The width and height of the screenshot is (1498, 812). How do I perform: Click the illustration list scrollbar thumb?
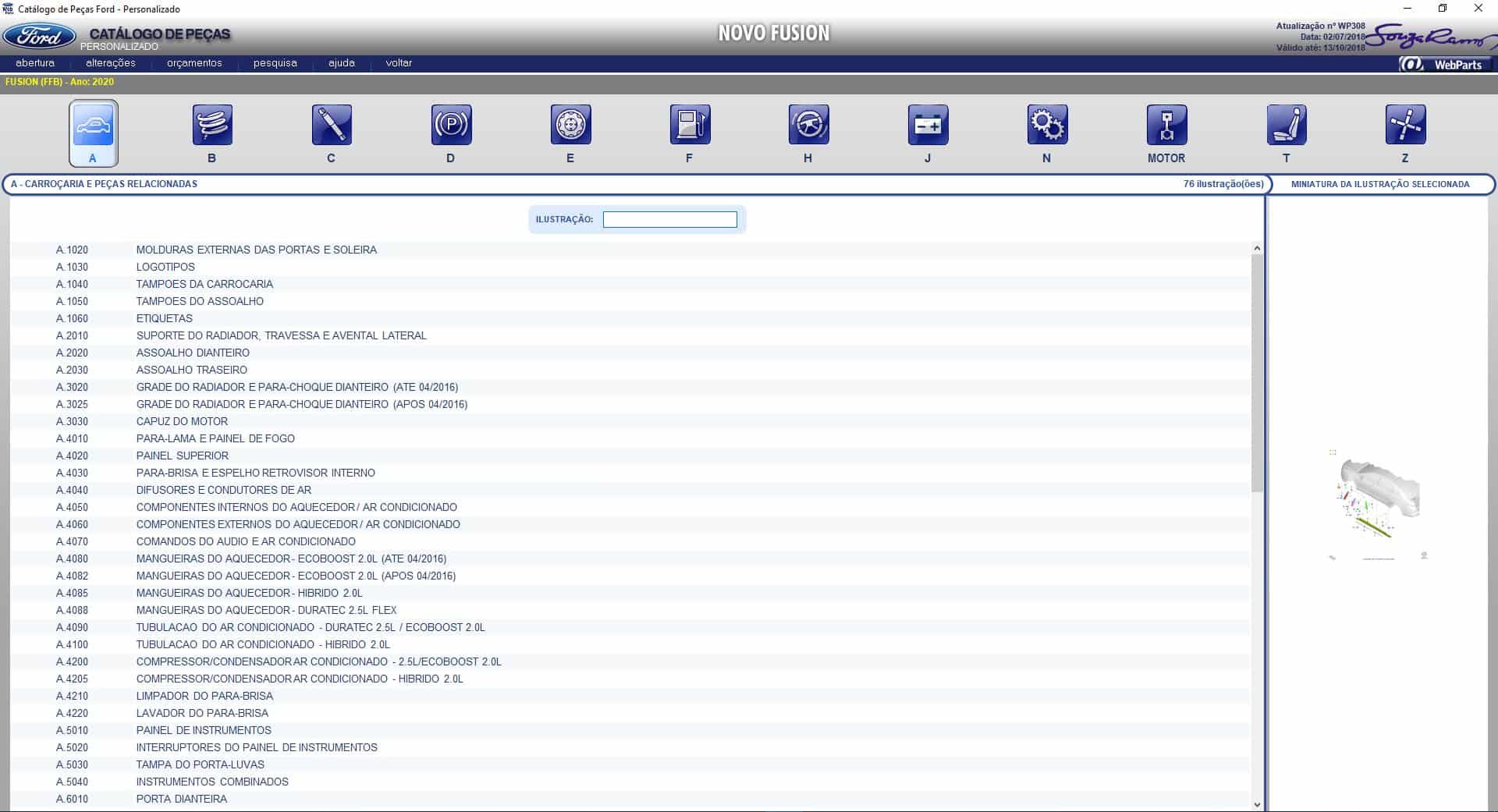tap(1256, 373)
